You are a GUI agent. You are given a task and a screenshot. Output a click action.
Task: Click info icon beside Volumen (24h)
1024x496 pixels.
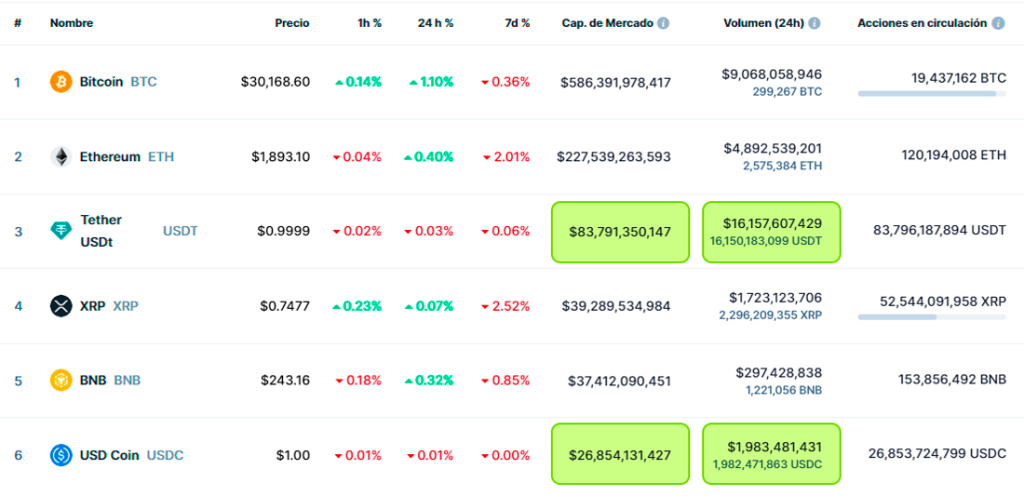pyautogui.click(x=815, y=23)
